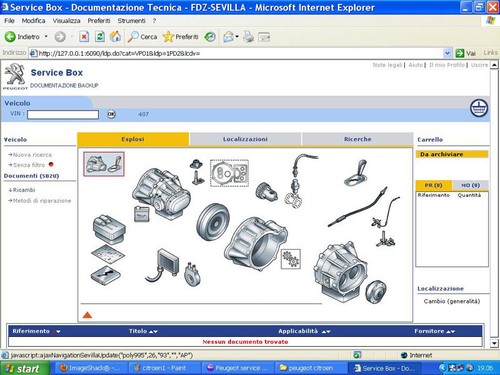
Task: Click the Vai go button
Action: [x=466, y=53]
